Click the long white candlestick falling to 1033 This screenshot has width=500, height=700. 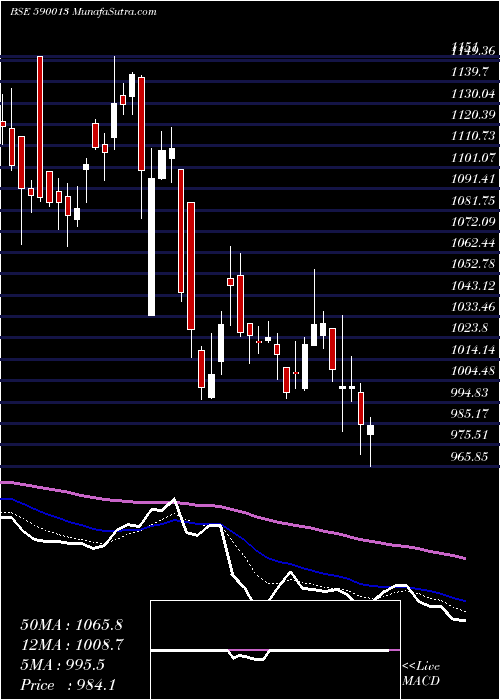[152, 247]
